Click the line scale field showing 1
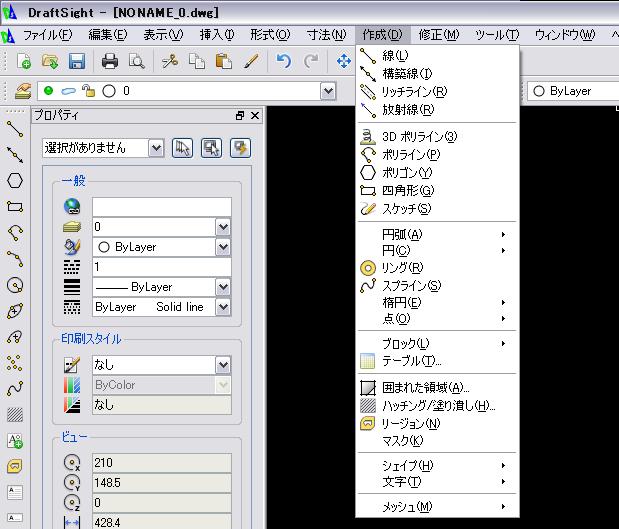The image size is (619, 529). 161,267
